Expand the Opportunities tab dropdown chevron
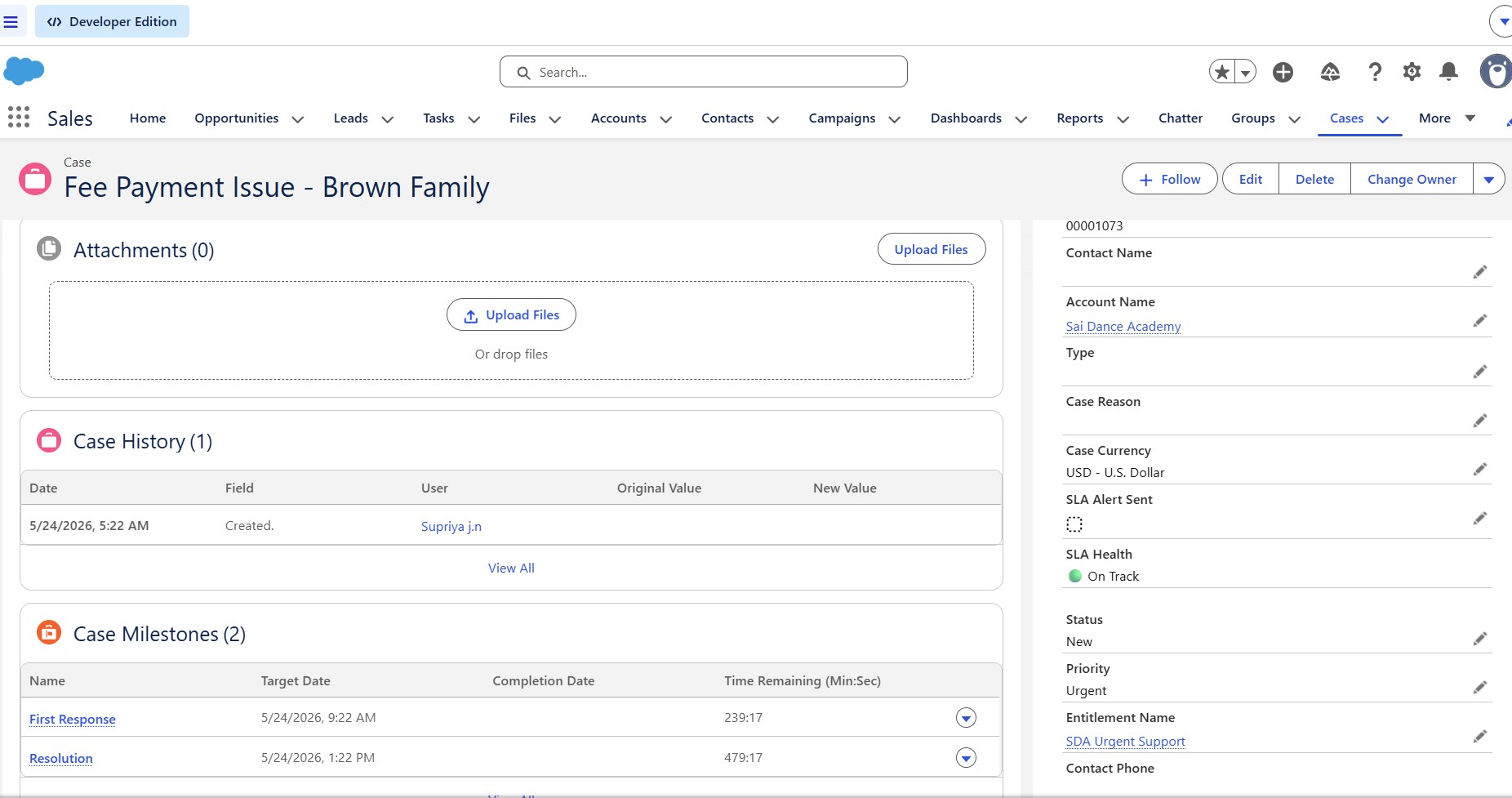Viewport: 1512px width, 798px height. pyautogui.click(x=298, y=119)
